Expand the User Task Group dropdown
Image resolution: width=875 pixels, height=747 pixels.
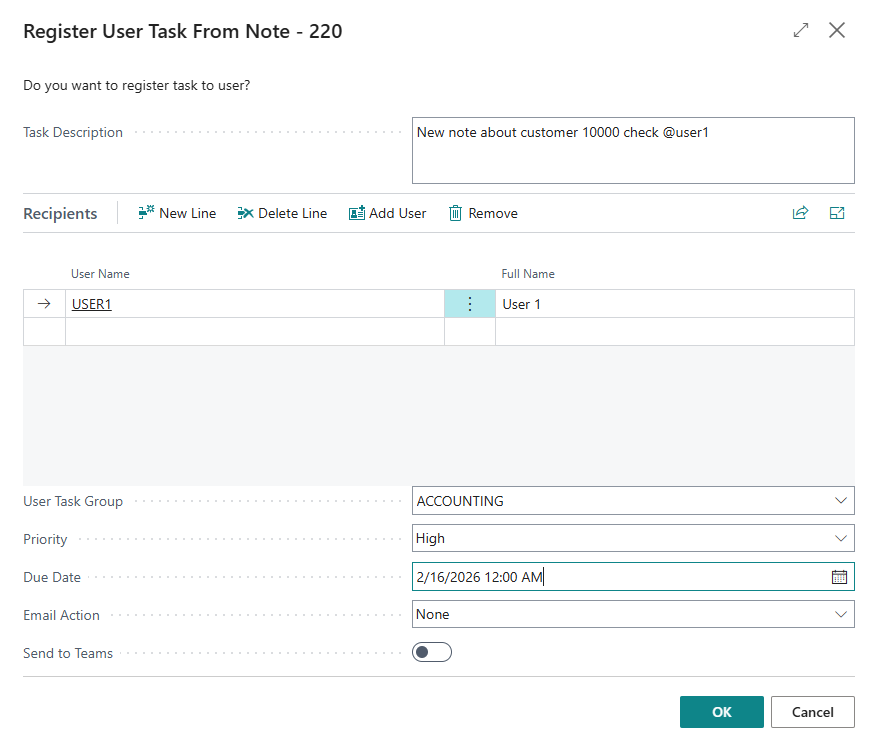pos(839,501)
